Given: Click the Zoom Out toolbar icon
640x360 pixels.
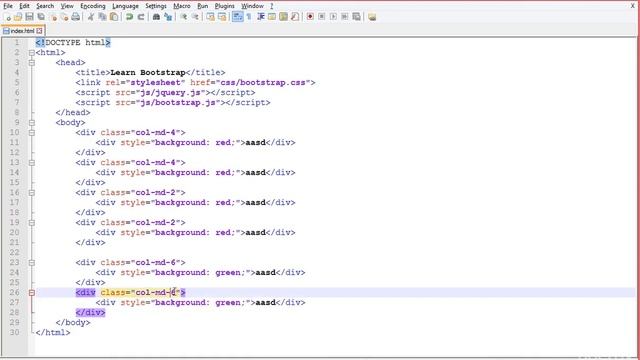Looking at the screenshot, I should tap(195, 17).
